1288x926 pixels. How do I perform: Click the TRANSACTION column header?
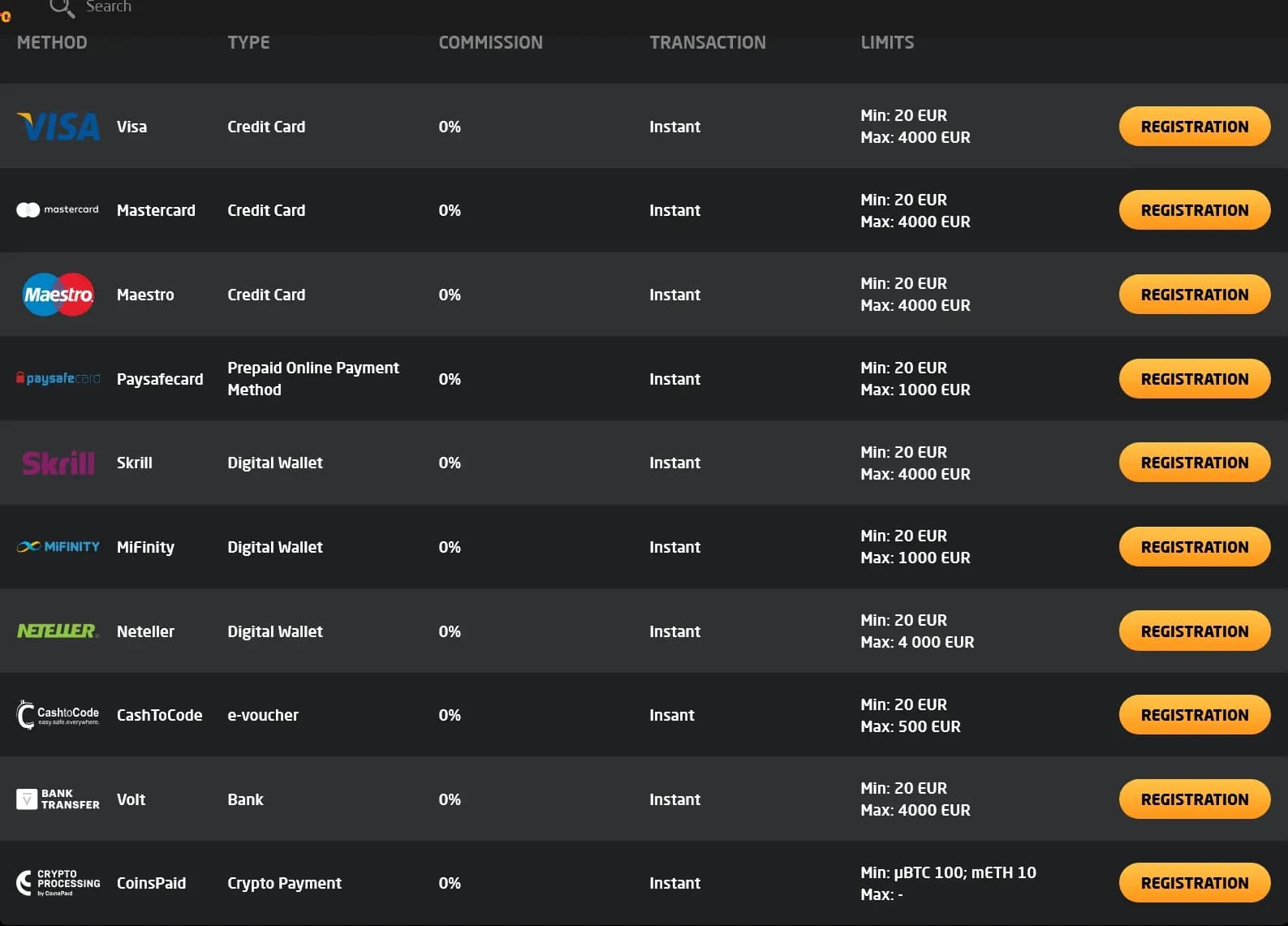(708, 42)
